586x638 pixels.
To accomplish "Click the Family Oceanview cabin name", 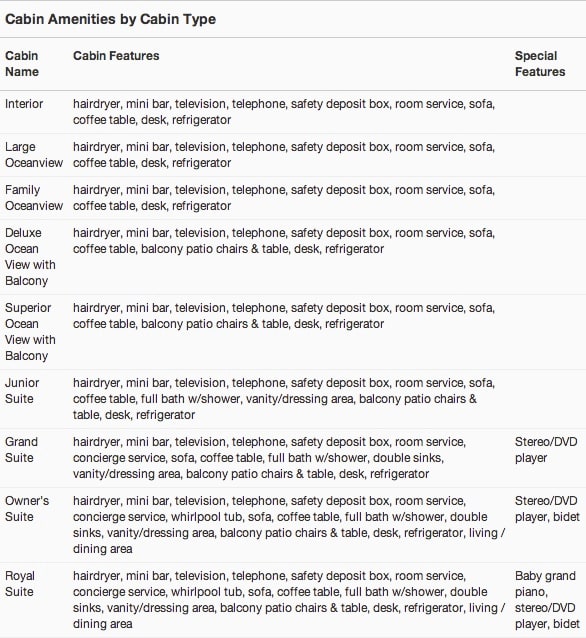I will (34, 198).
